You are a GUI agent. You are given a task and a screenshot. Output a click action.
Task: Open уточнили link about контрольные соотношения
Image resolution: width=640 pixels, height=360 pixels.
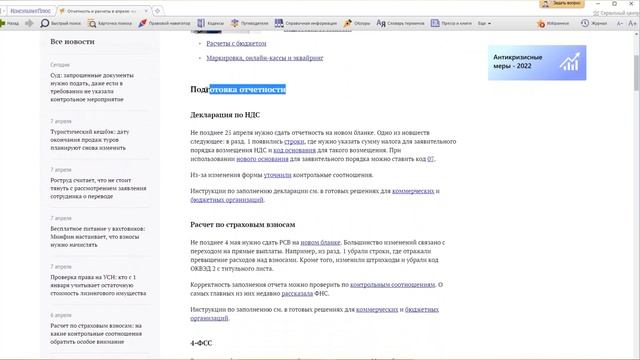click(x=277, y=175)
